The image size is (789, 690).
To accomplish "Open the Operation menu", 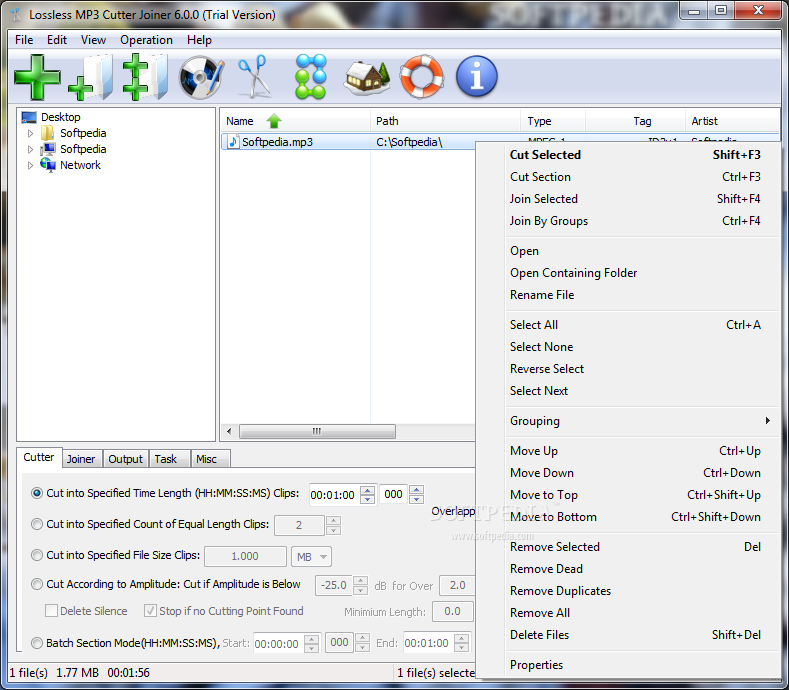I will point(146,40).
